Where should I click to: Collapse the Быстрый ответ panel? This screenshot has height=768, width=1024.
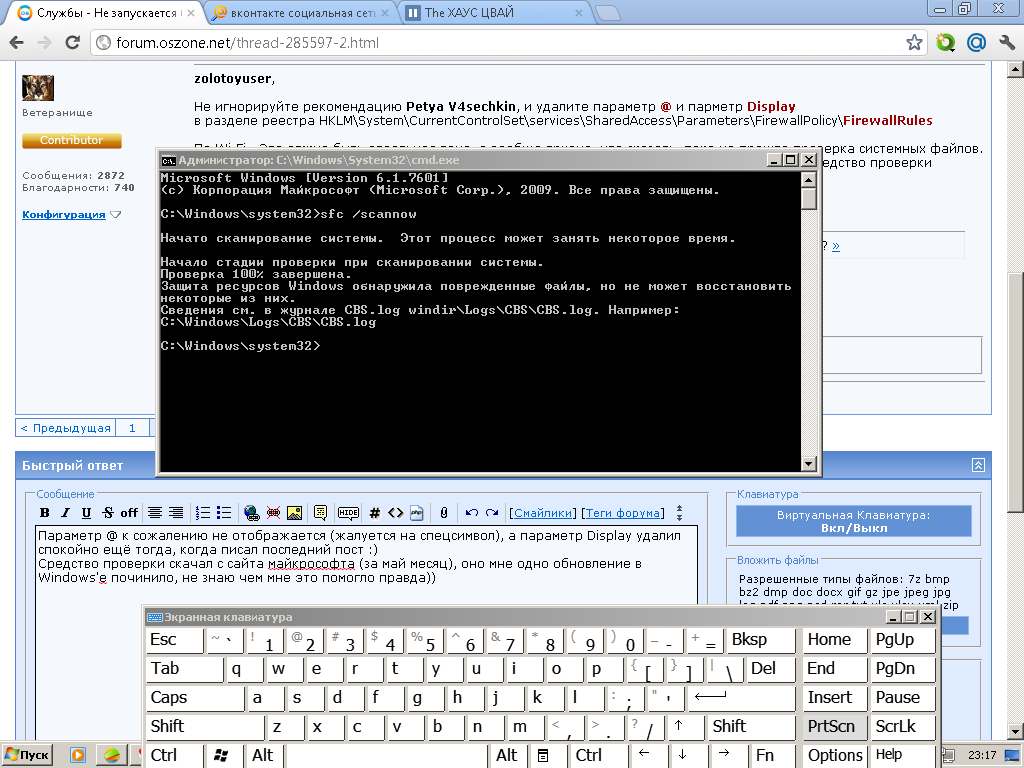coord(978,465)
